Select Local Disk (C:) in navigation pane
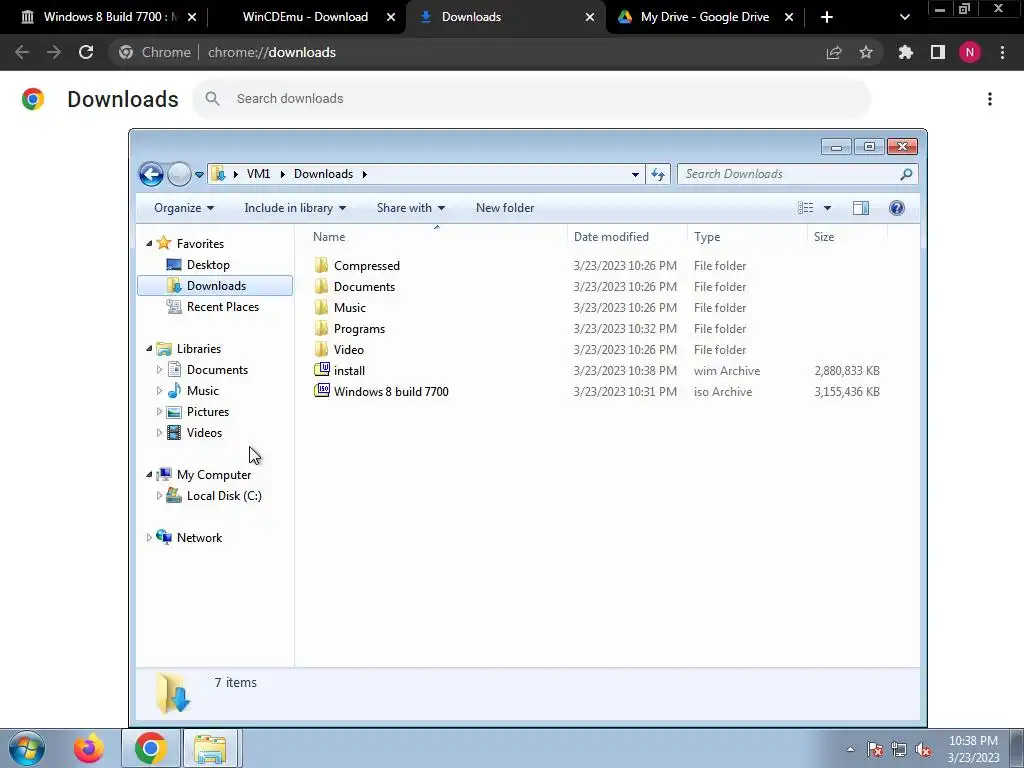This screenshot has width=1024, height=768. [x=223, y=496]
